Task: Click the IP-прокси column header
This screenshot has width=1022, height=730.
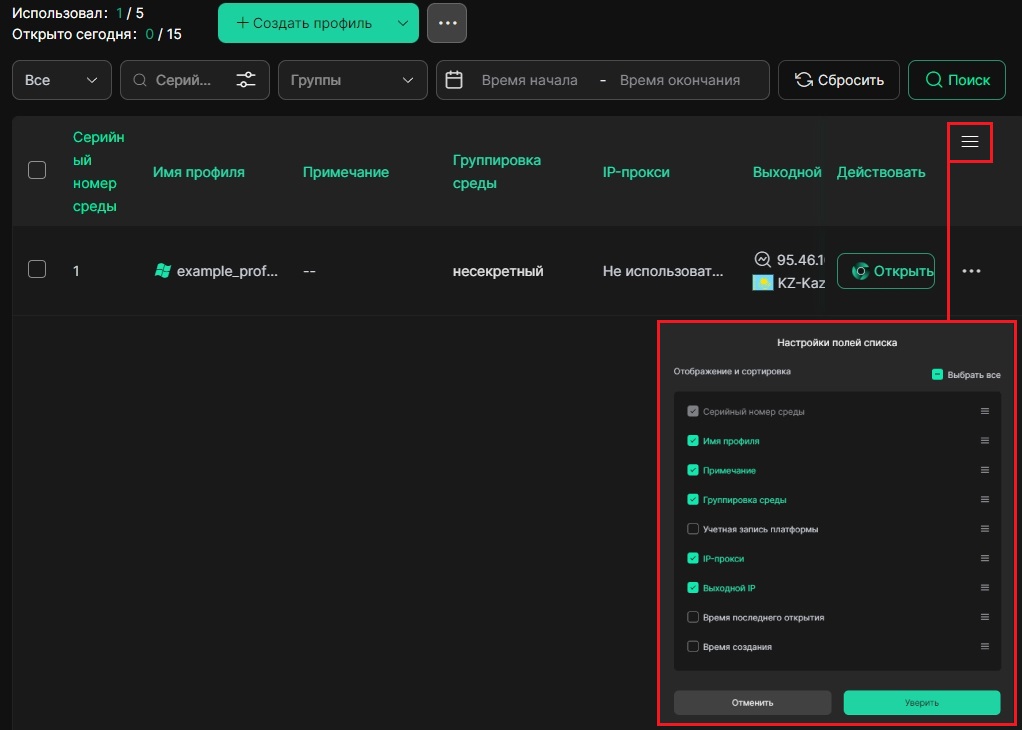Action: [636, 172]
